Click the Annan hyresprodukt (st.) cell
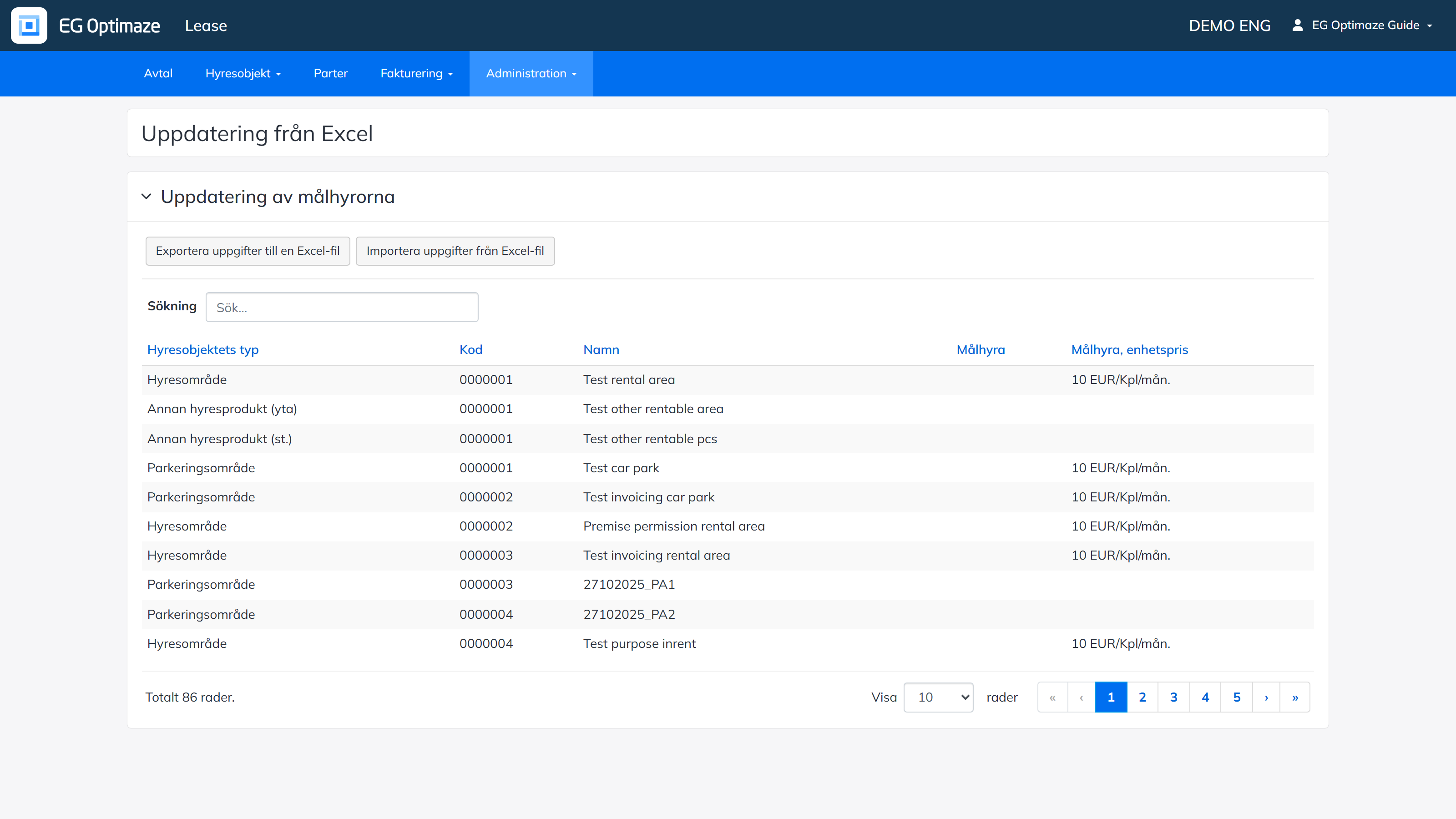Screen dimensions: 1456x819 219,439
